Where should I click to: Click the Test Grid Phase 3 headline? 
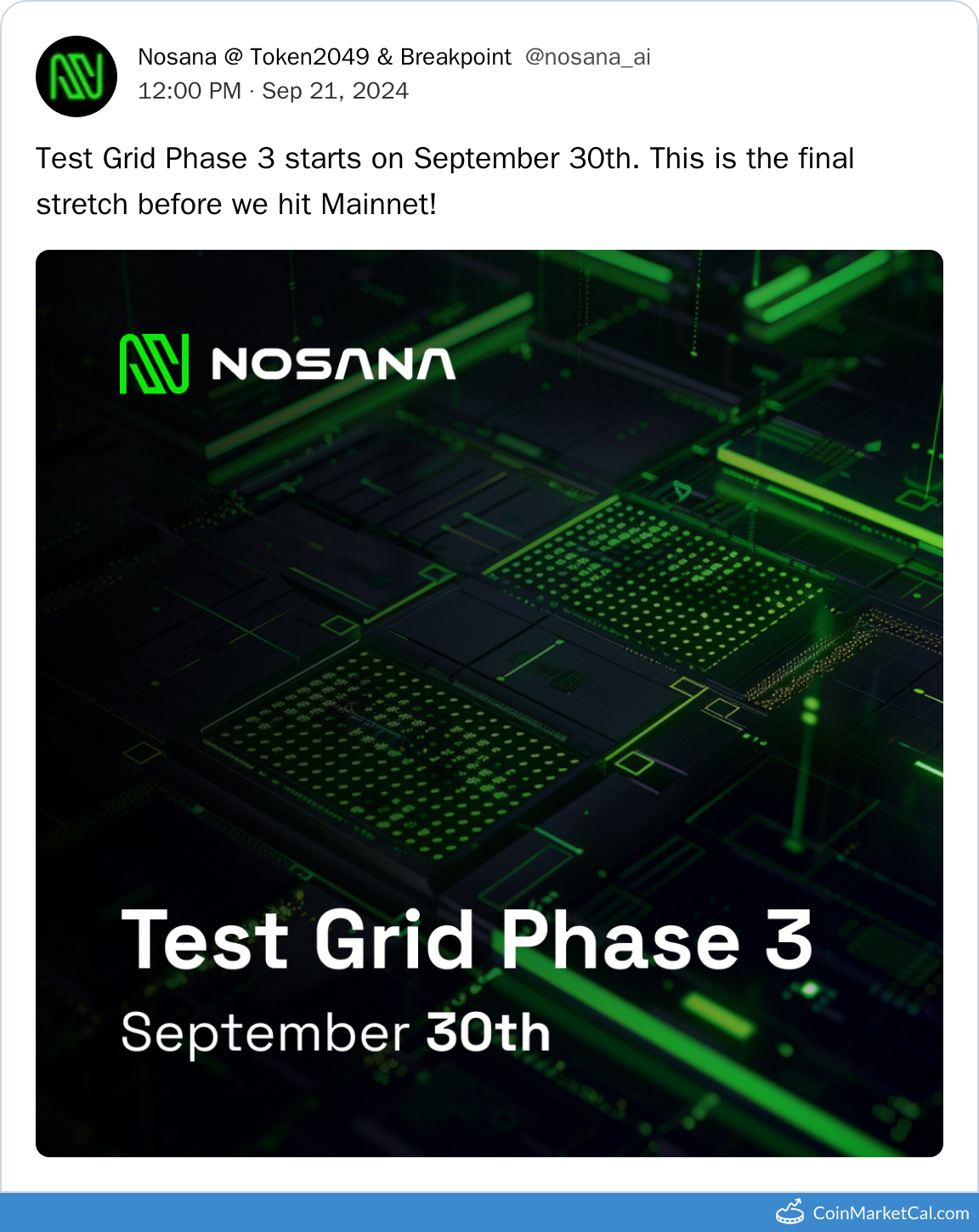[x=467, y=940]
